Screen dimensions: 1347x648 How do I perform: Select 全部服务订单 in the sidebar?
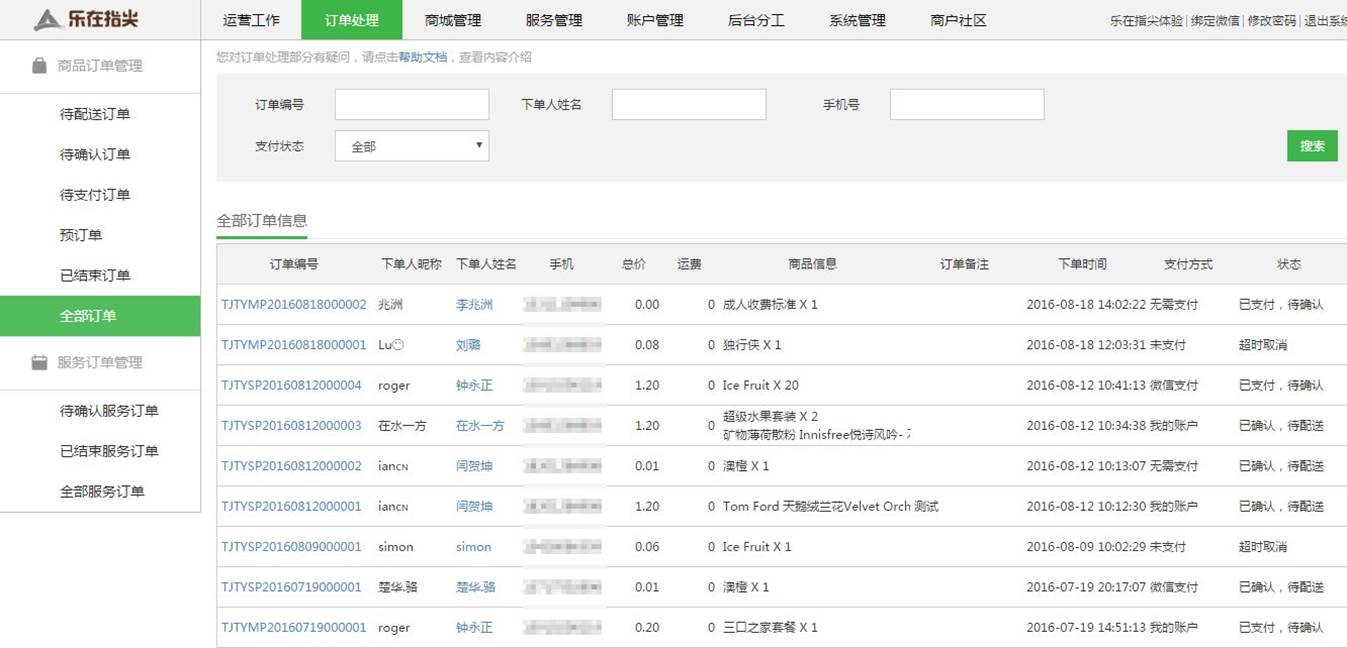pyautogui.click(x=102, y=491)
